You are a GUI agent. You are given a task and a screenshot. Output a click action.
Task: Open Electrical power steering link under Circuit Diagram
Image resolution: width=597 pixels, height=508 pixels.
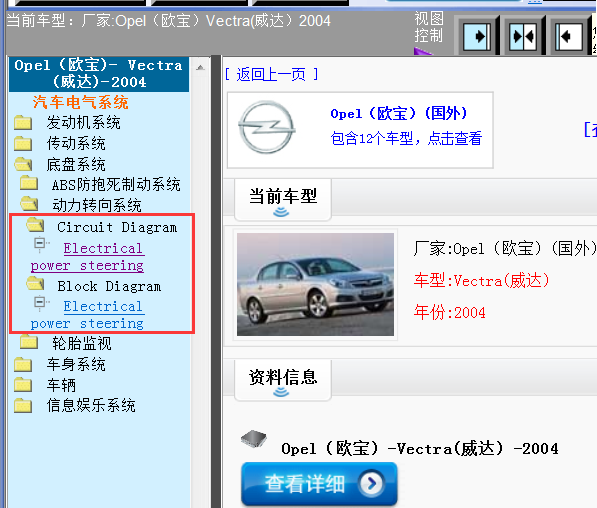coord(87,257)
